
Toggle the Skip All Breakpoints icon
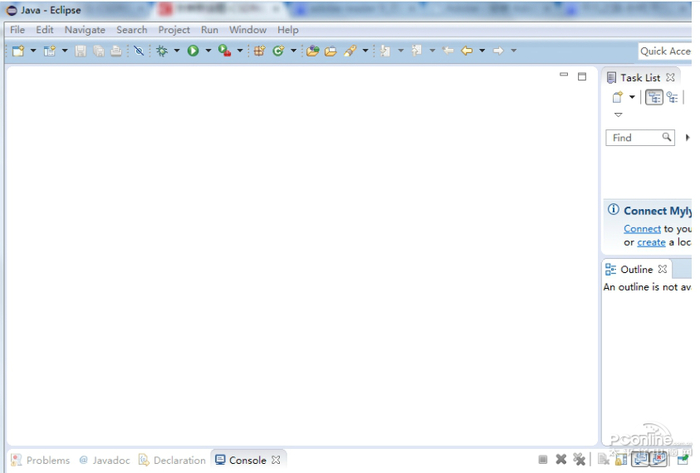tap(139, 51)
